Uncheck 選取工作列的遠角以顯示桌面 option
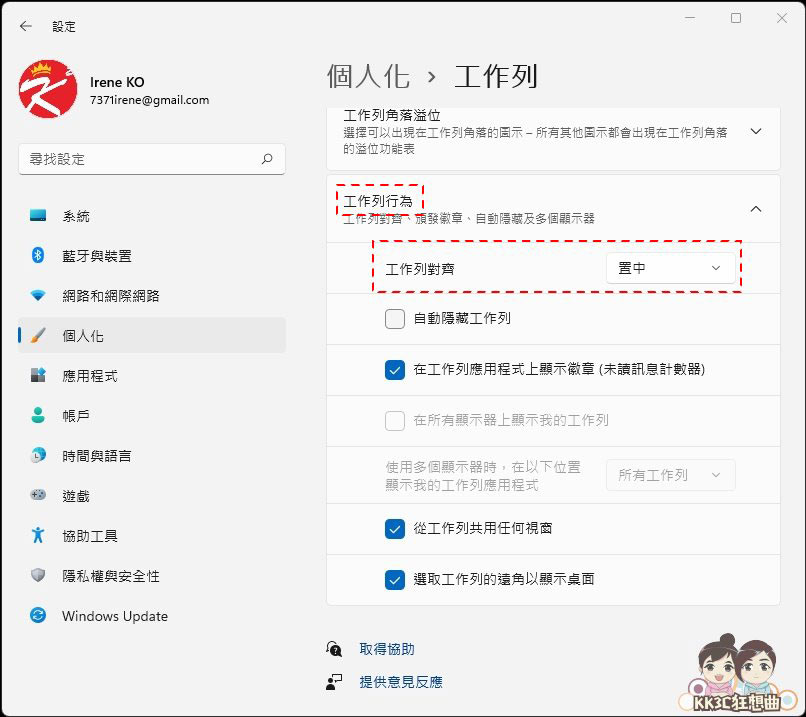Viewport: 806px width, 717px height. (395, 579)
